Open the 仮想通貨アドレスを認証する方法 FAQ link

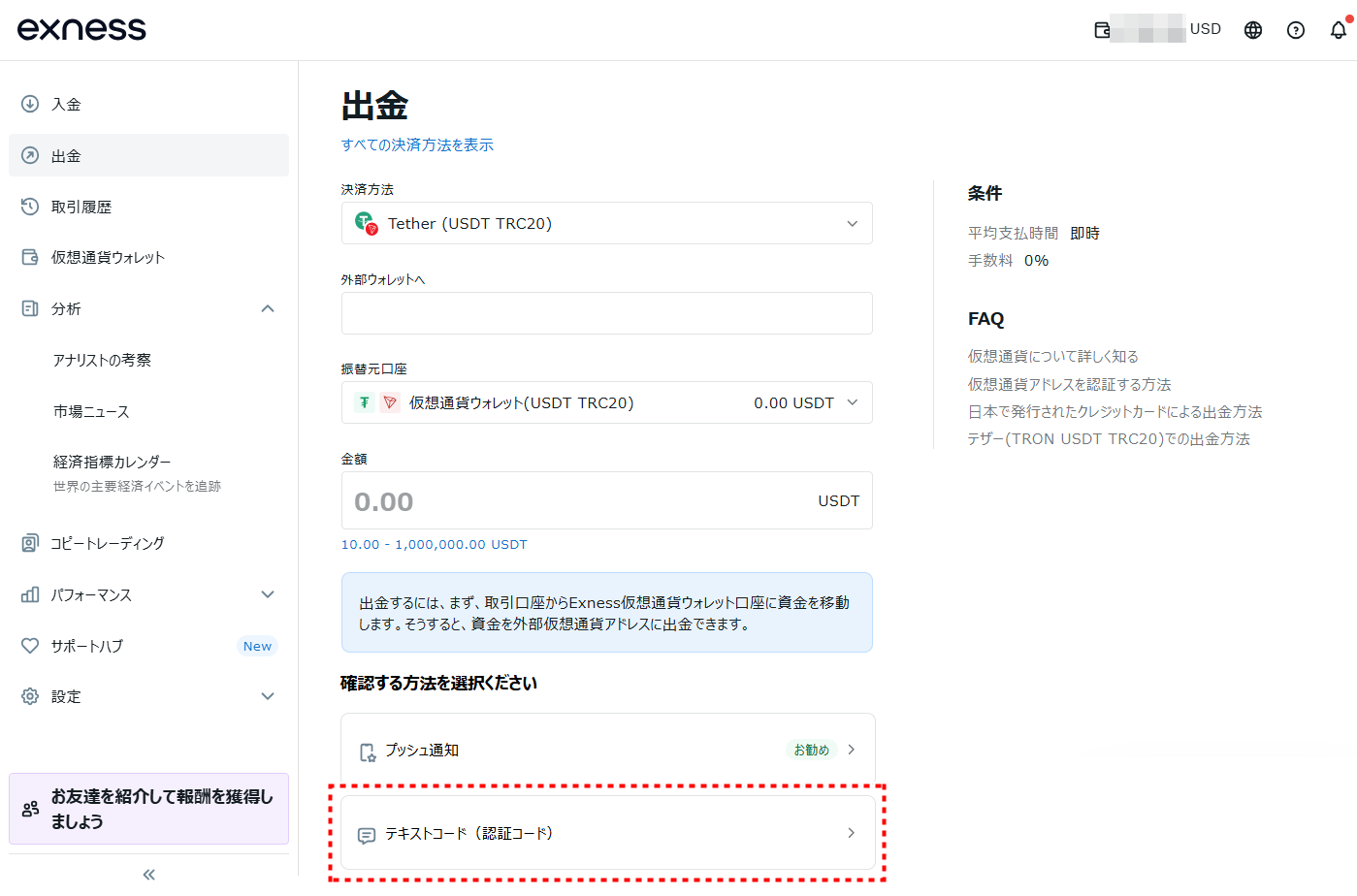coord(1068,384)
